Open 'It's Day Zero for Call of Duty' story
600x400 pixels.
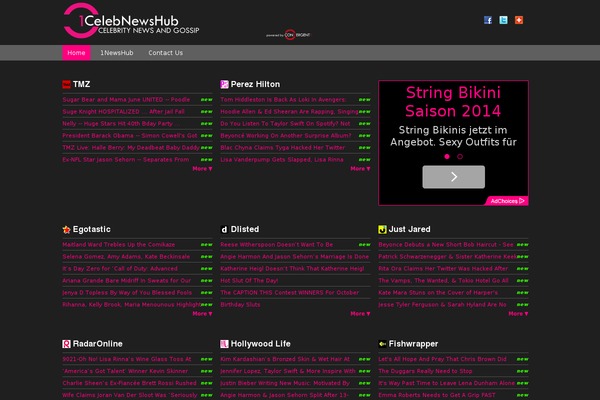(120, 268)
